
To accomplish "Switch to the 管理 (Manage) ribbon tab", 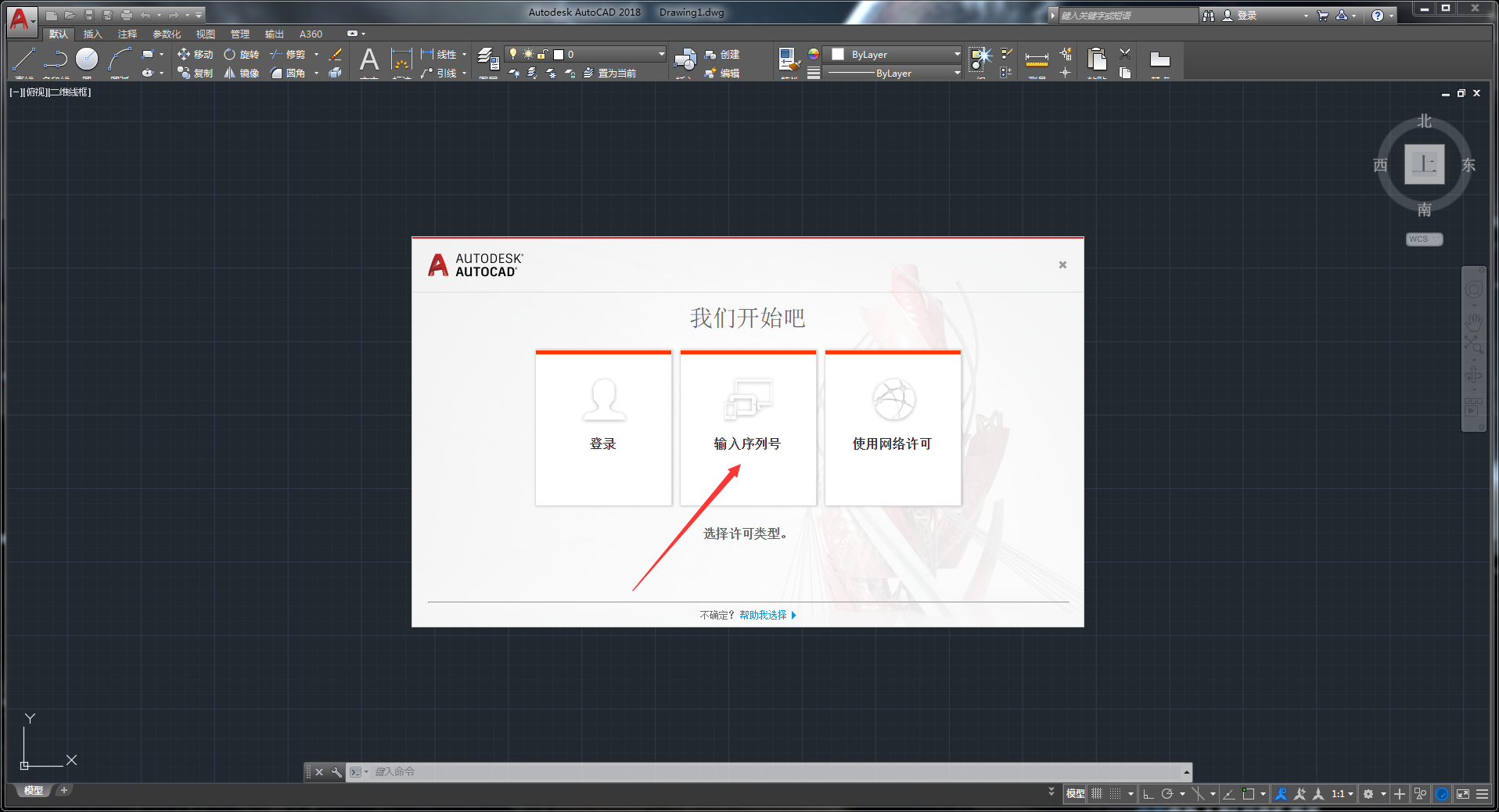I will point(239,34).
